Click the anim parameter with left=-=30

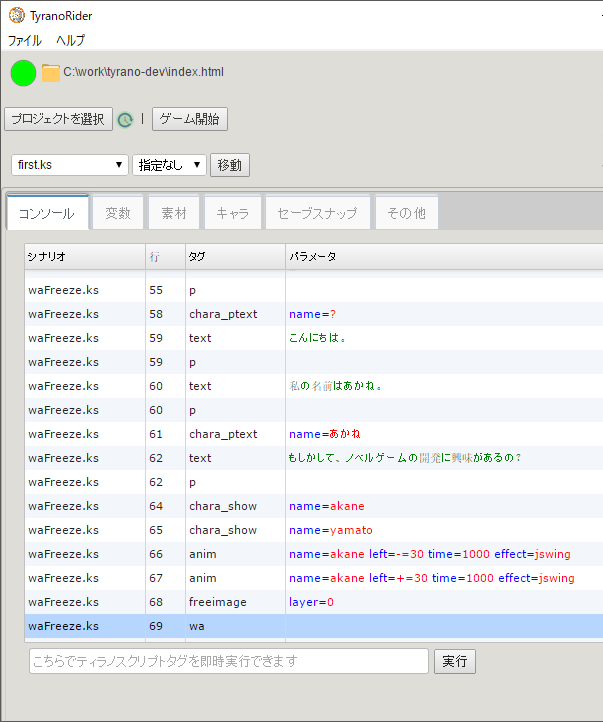[x=430, y=554]
